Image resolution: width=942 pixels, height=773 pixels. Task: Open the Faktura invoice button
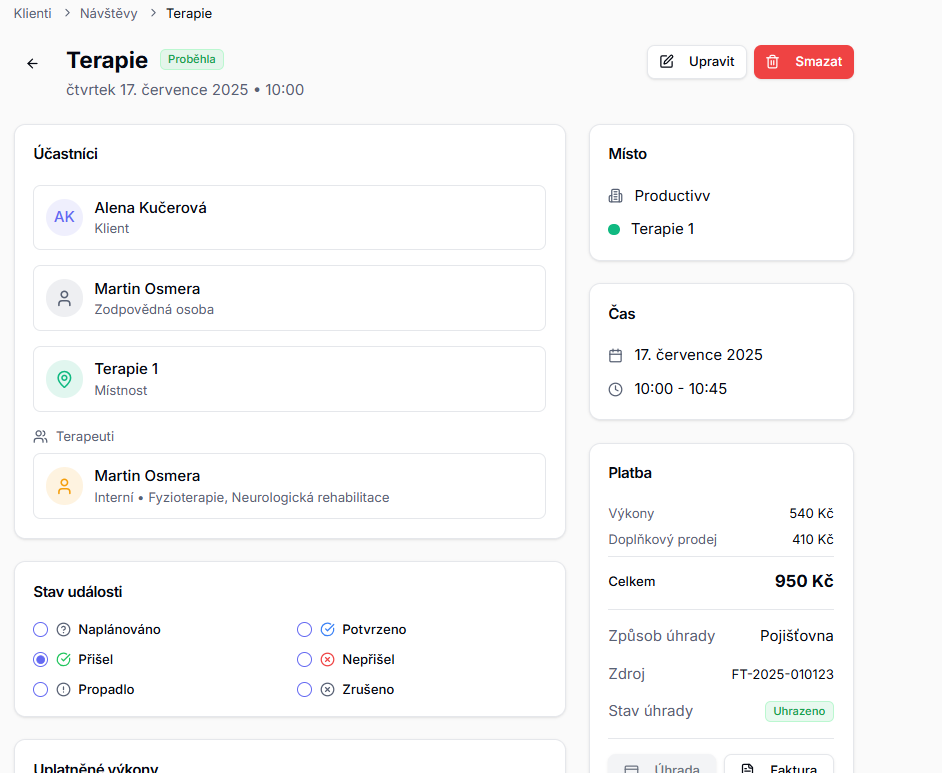pos(778,766)
